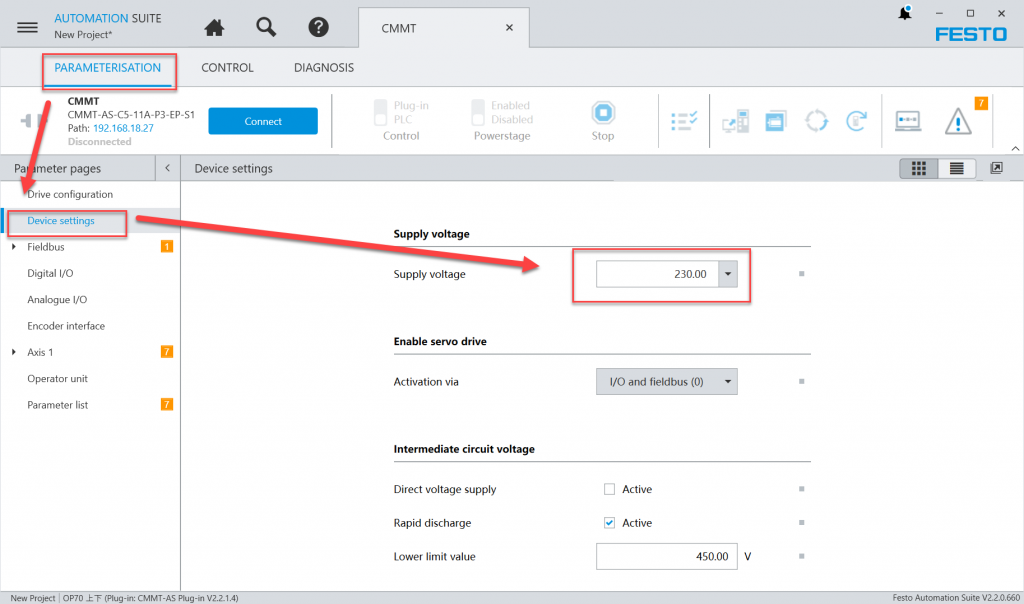The image size is (1024, 604).
Task: Click the reinitialise arrow icon
Action: tap(856, 121)
